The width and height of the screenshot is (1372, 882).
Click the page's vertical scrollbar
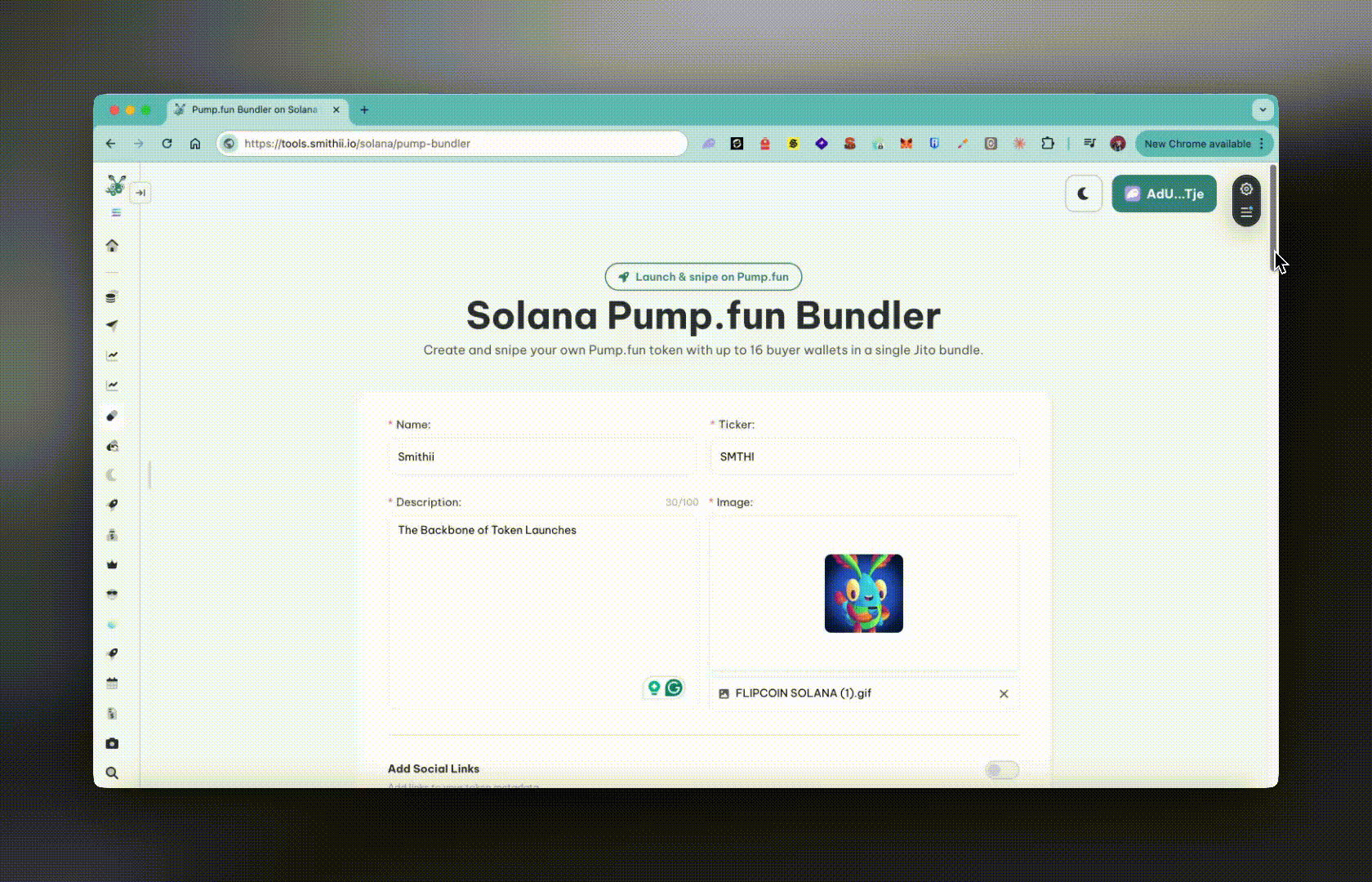click(1273, 217)
